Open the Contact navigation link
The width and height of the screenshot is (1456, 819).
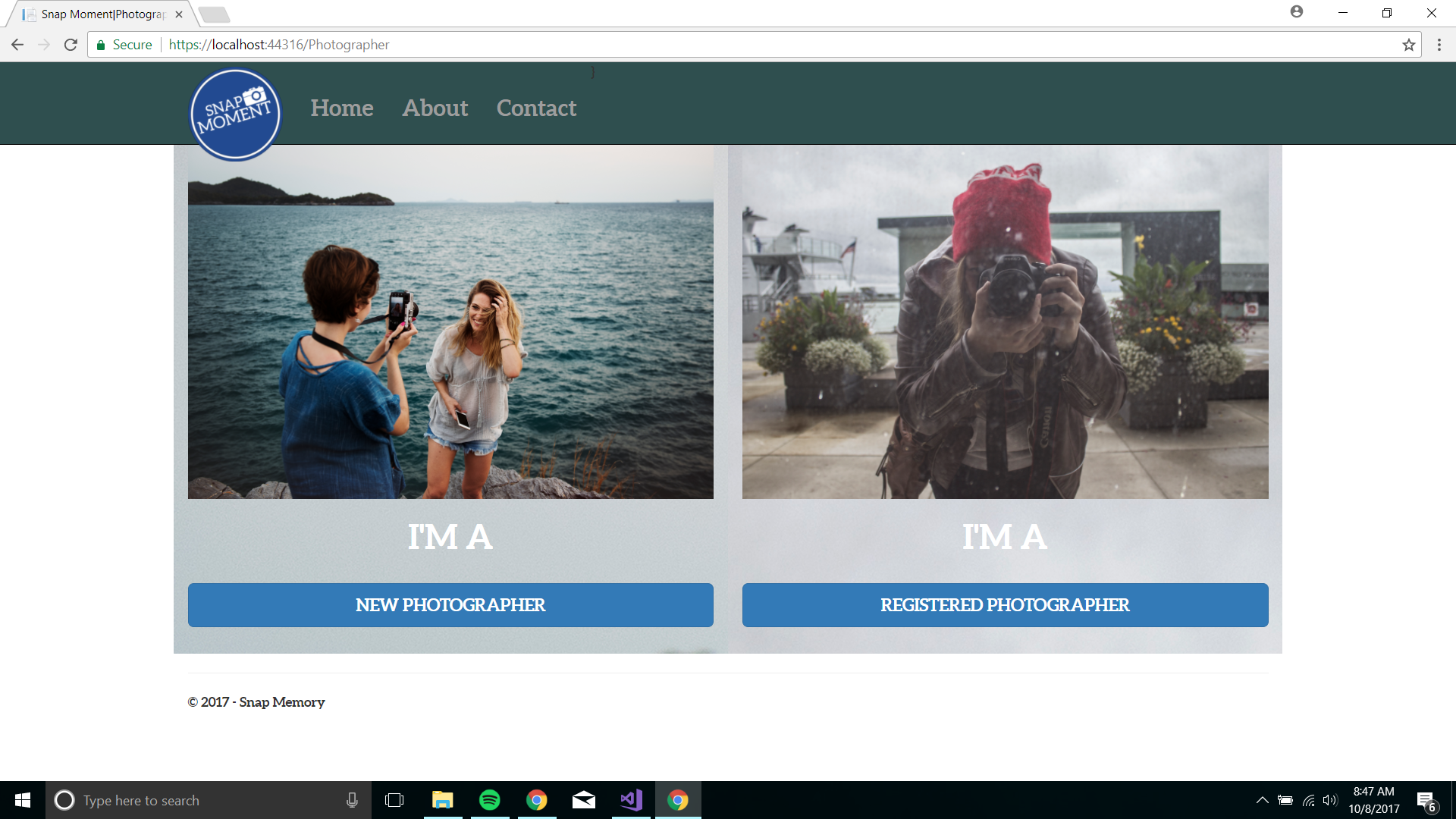(x=536, y=108)
